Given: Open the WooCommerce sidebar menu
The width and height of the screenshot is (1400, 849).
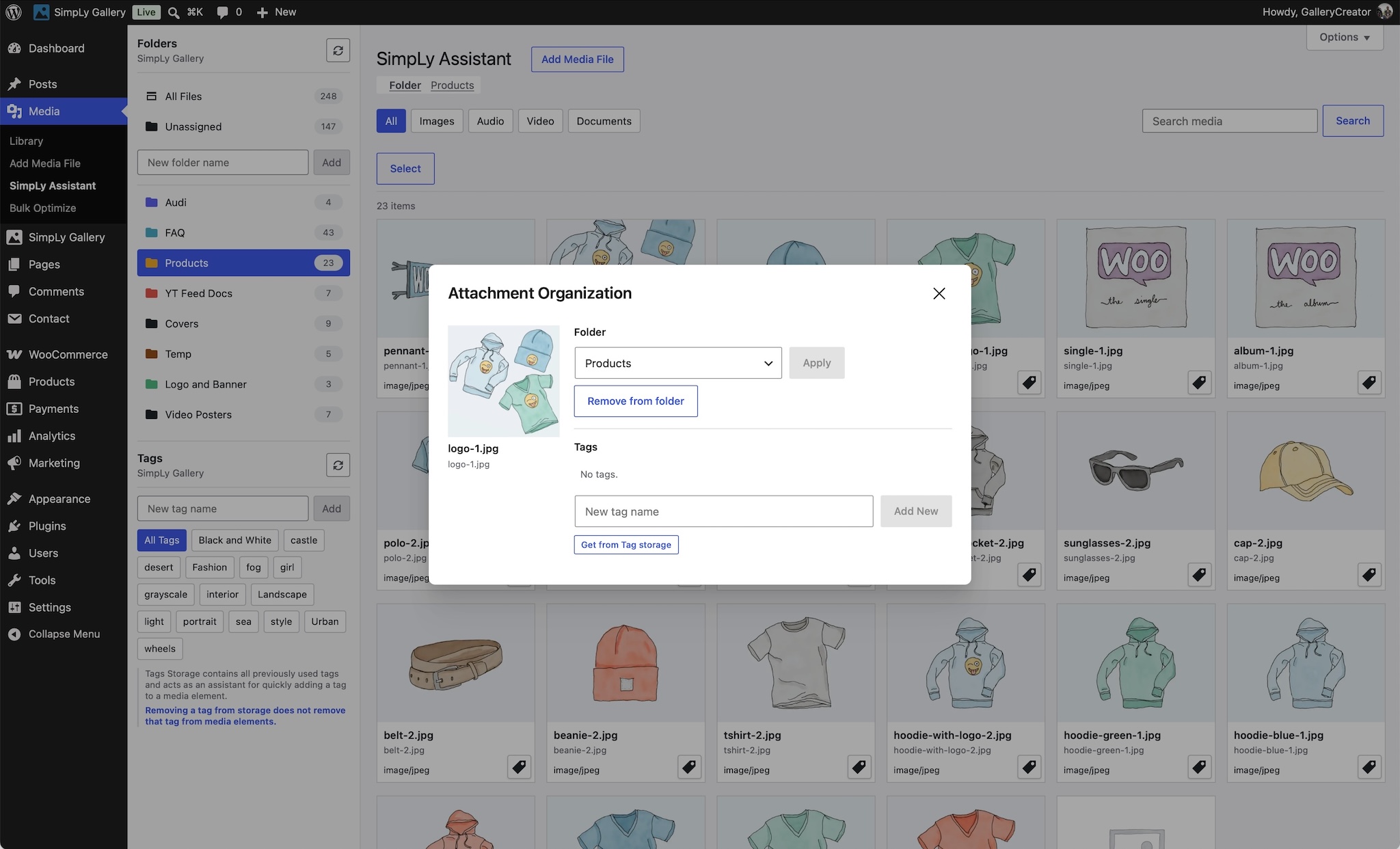Looking at the screenshot, I should pyautogui.click(x=64, y=355).
